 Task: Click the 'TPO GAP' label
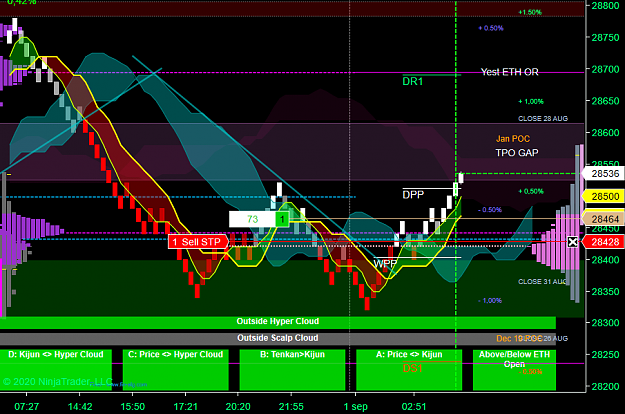tap(517, 153)
